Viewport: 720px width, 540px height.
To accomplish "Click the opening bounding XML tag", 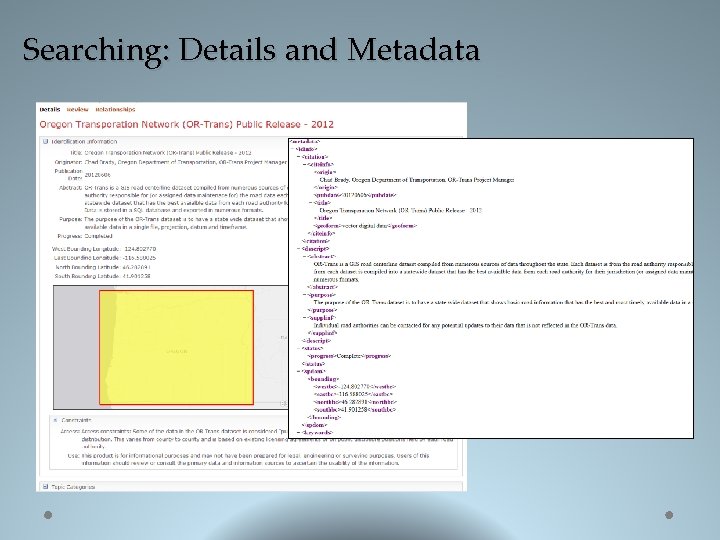I will (x=323, y=379).
